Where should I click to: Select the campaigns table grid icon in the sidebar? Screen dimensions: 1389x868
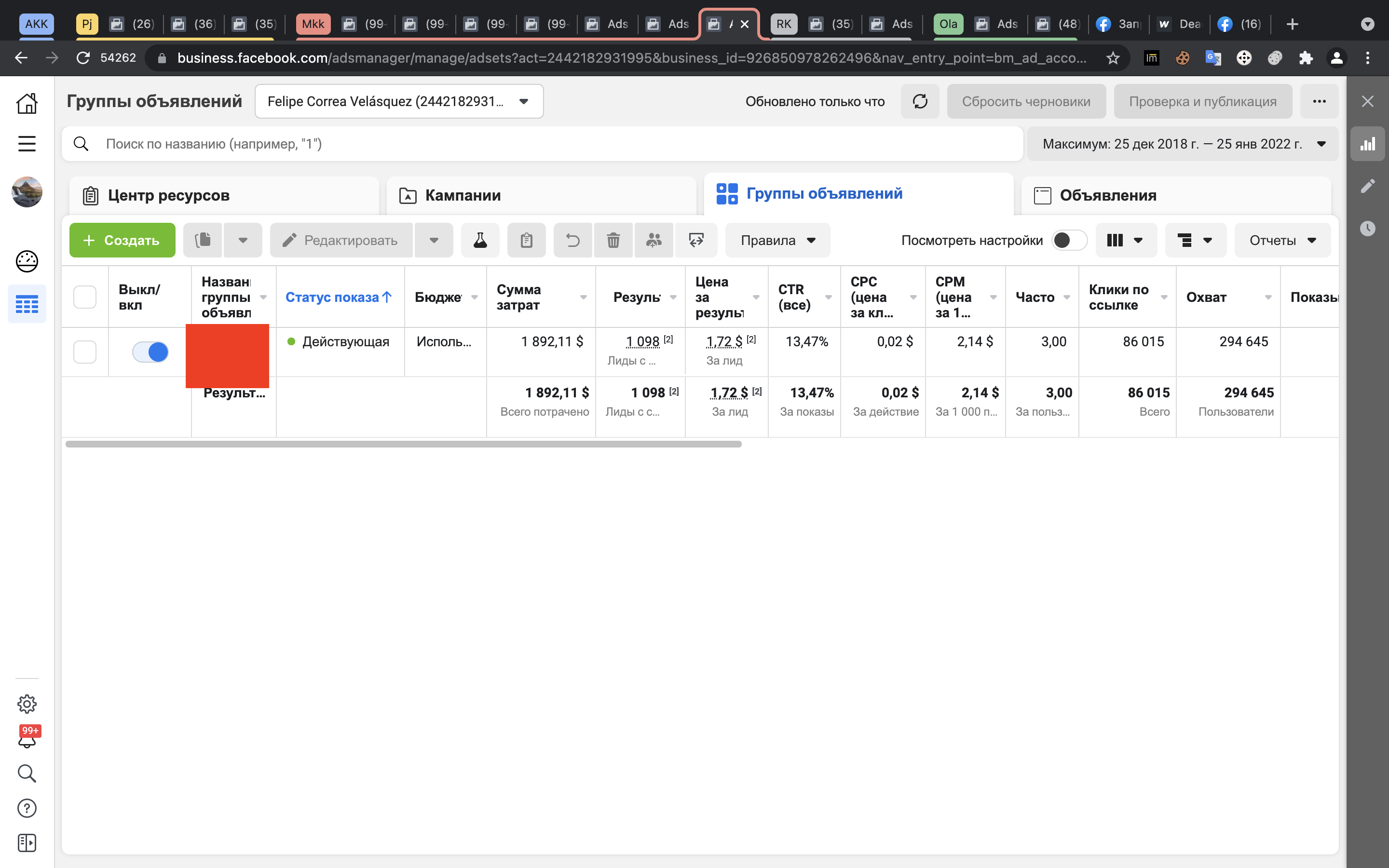point(27,304)
